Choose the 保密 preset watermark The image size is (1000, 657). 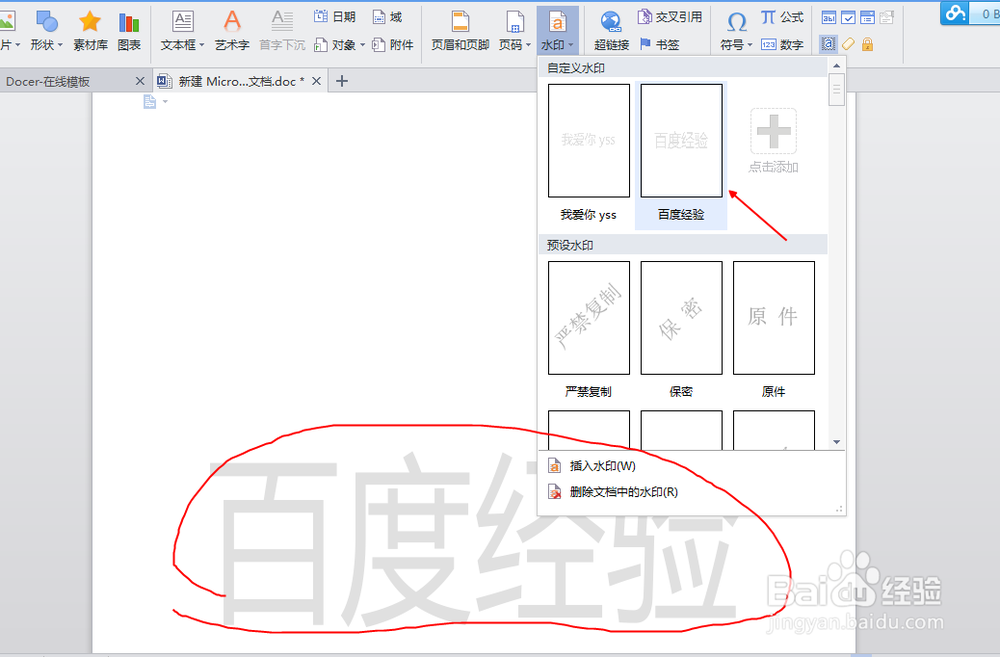click(x=681, y=318)
